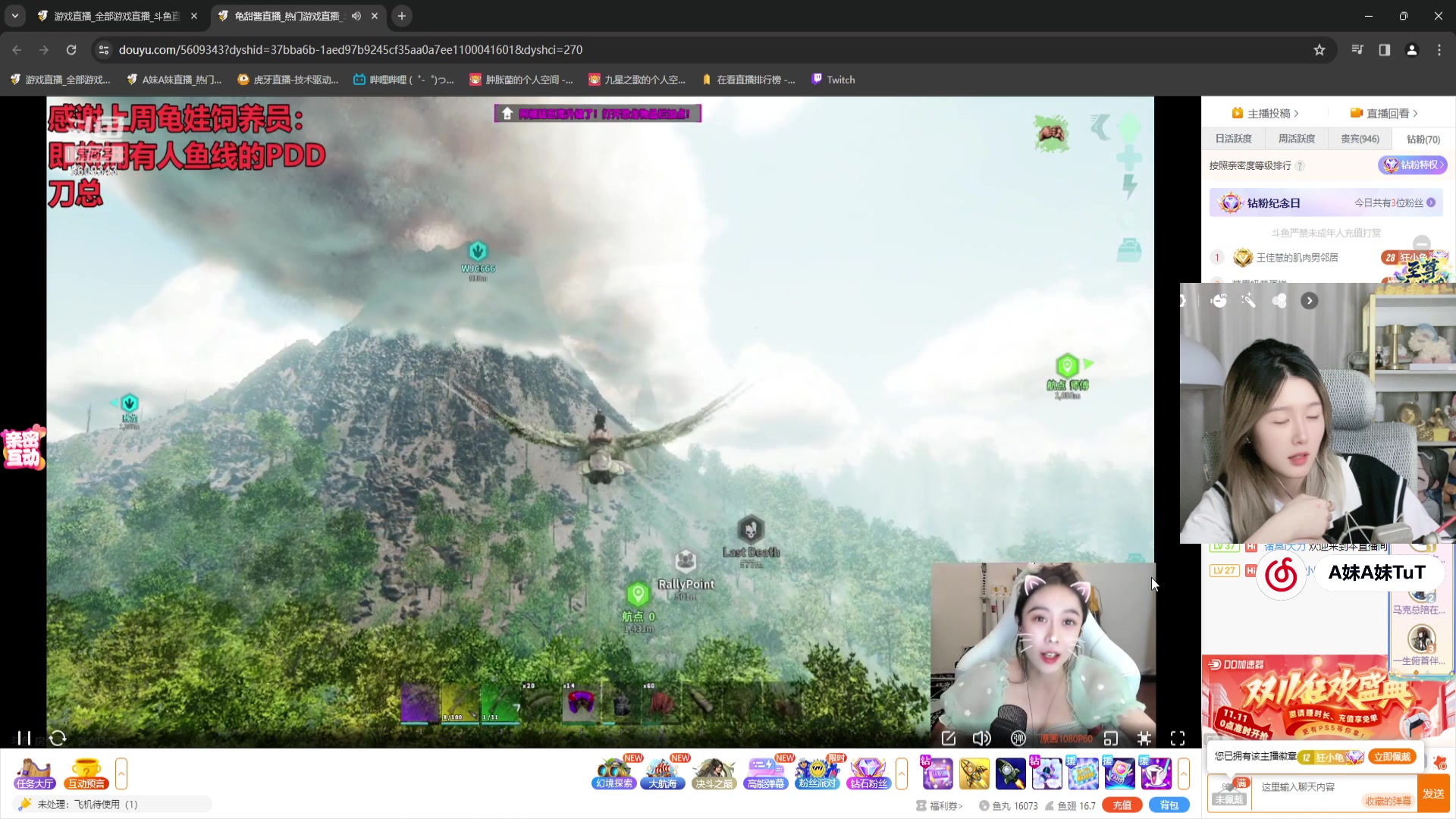Switch to the 钻粉(70) tab
1456x819 pixels.
[x=1423, y=139]
